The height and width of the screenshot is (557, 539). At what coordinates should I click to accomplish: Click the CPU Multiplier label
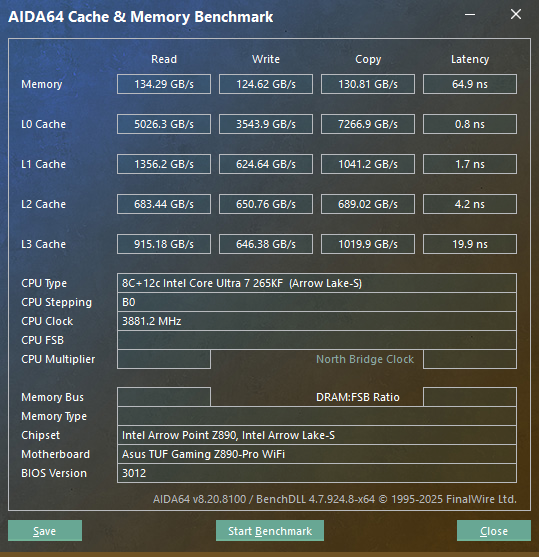click(x=58, y=359)
